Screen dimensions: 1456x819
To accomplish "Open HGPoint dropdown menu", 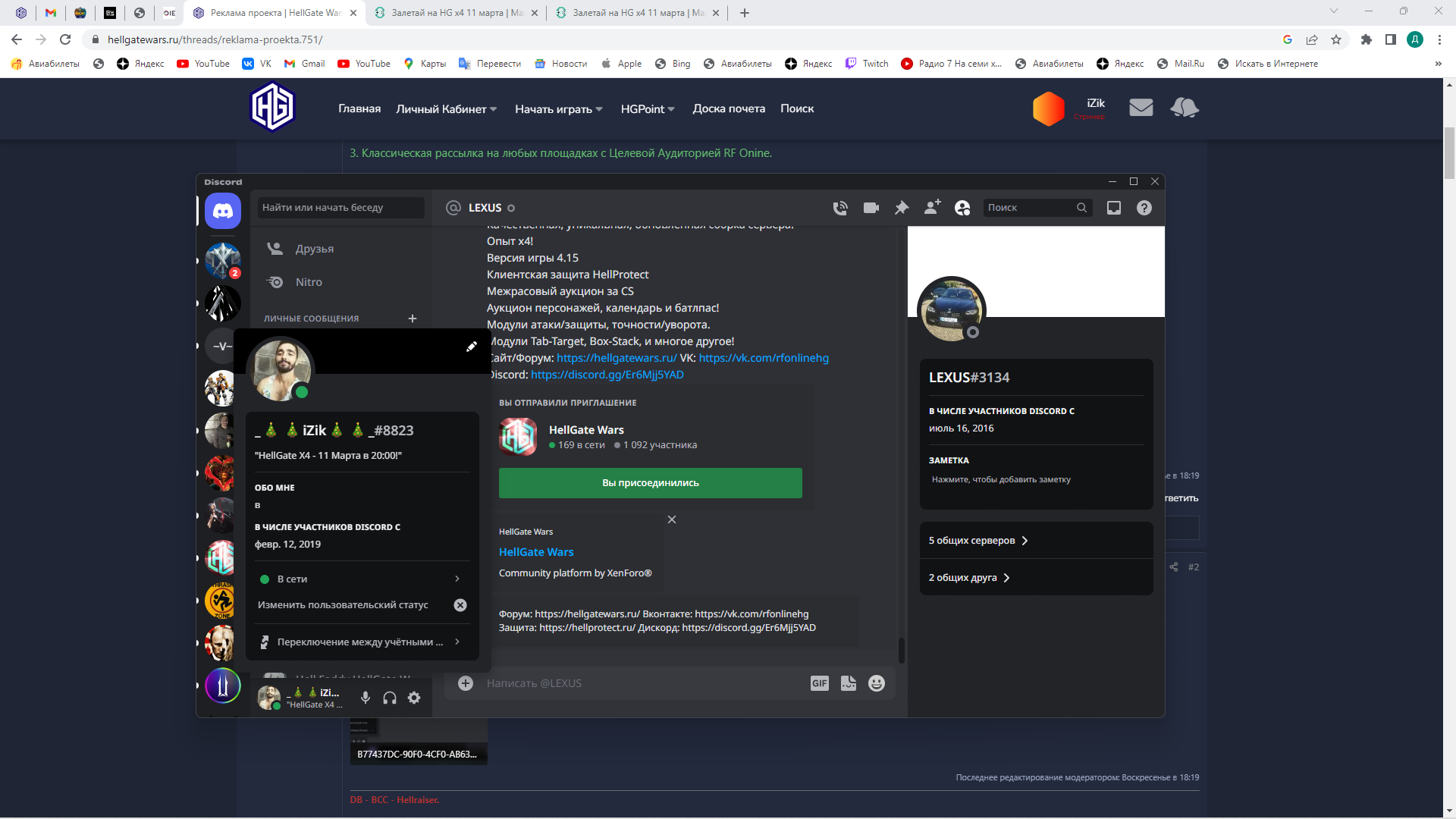I will (x=648, y=109).
